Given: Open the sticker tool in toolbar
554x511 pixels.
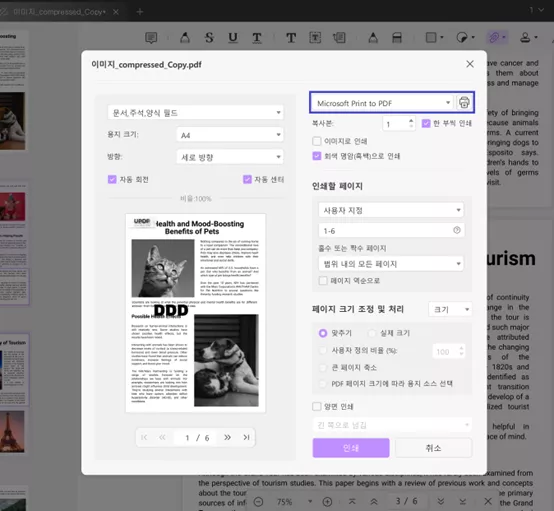Looking at the screenshot, I should (x=465, y=37).
